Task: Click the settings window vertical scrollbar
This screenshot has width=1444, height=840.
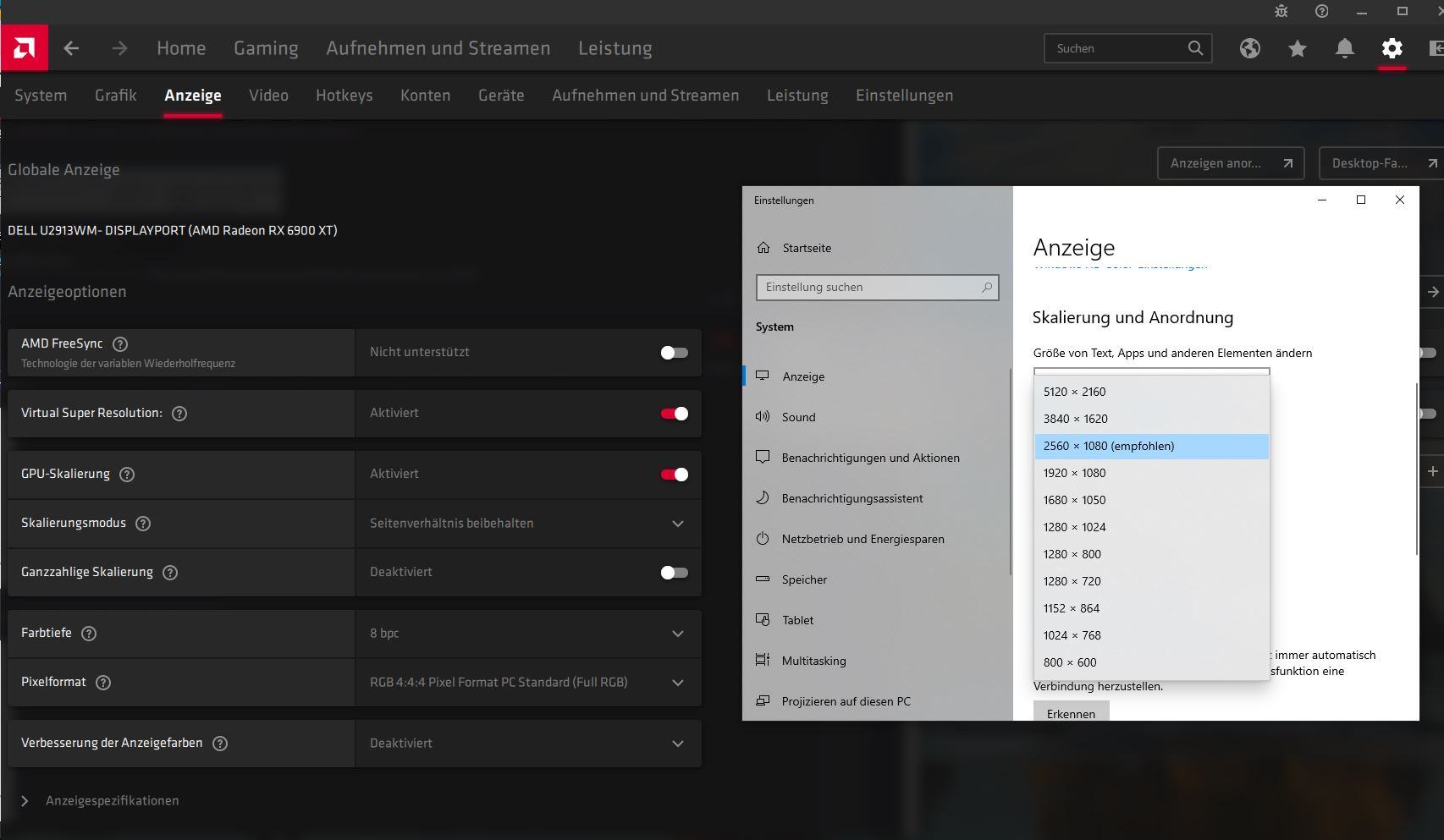Action: point(1416,469)
